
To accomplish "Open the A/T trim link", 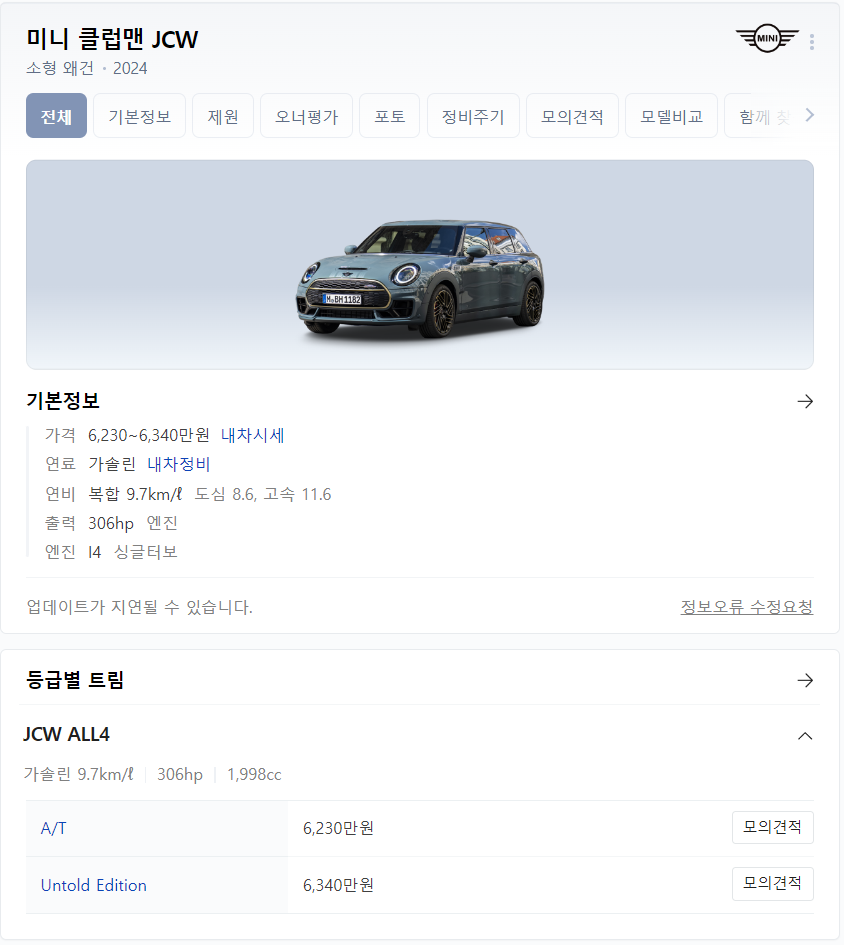I will tap(53, 829).
